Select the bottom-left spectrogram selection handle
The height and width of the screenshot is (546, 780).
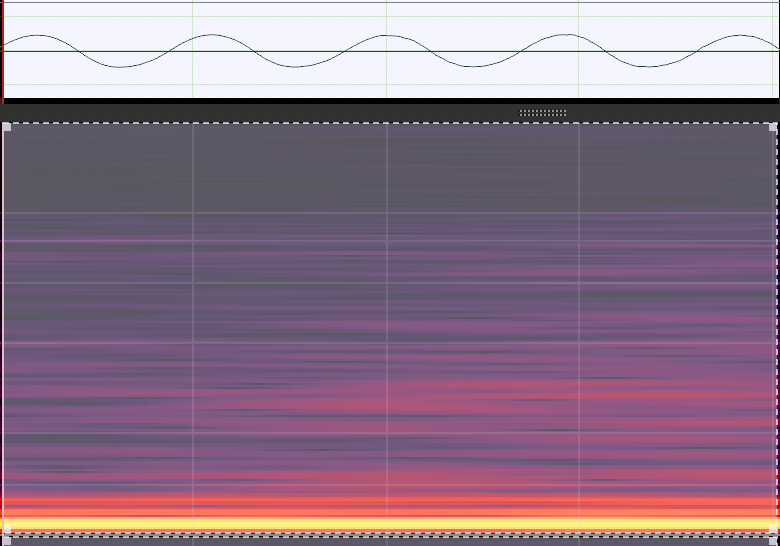point(7,529)
